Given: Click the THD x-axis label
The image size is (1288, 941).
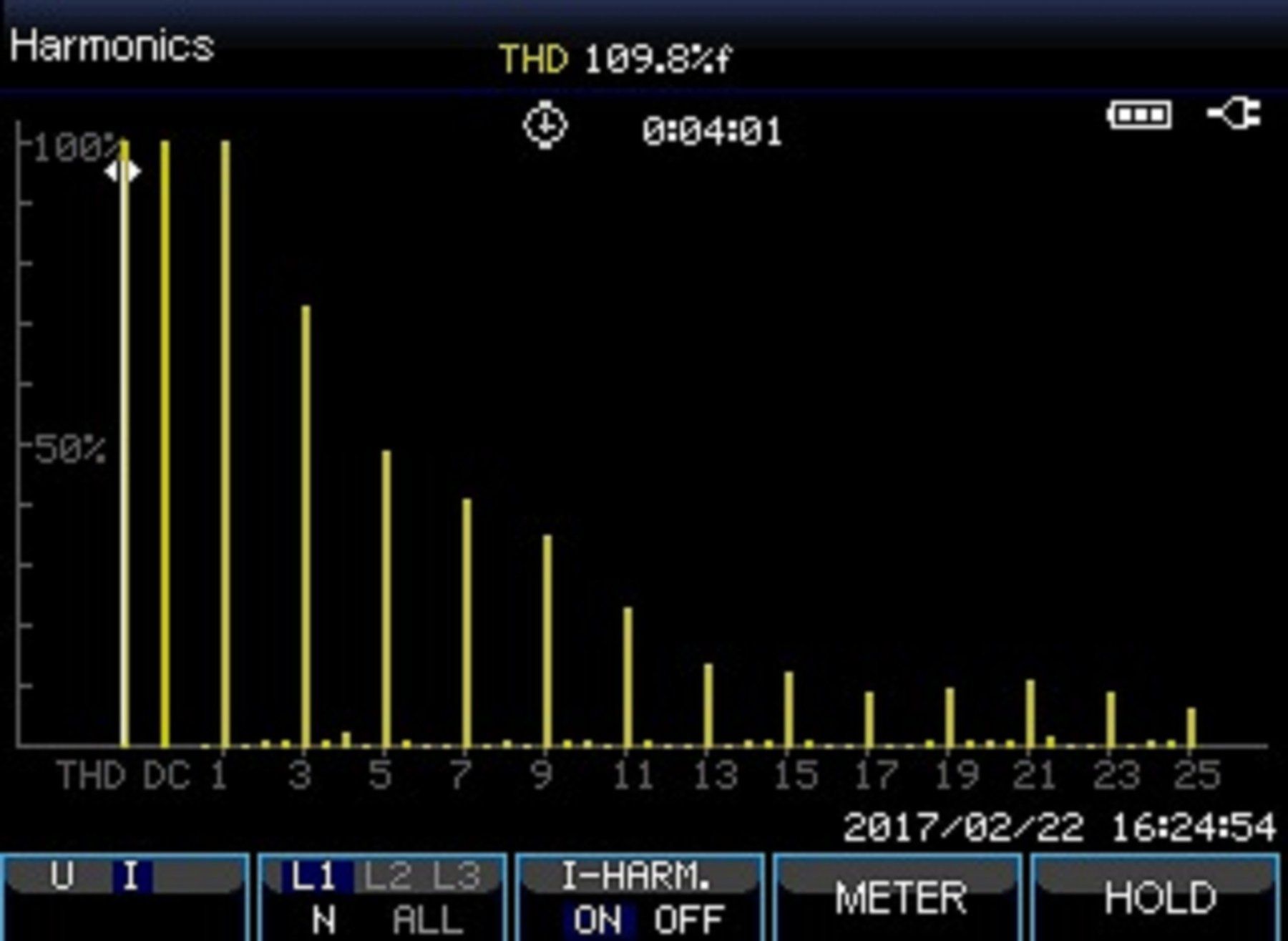Looking at the screenshot, I should click(91, 775).
